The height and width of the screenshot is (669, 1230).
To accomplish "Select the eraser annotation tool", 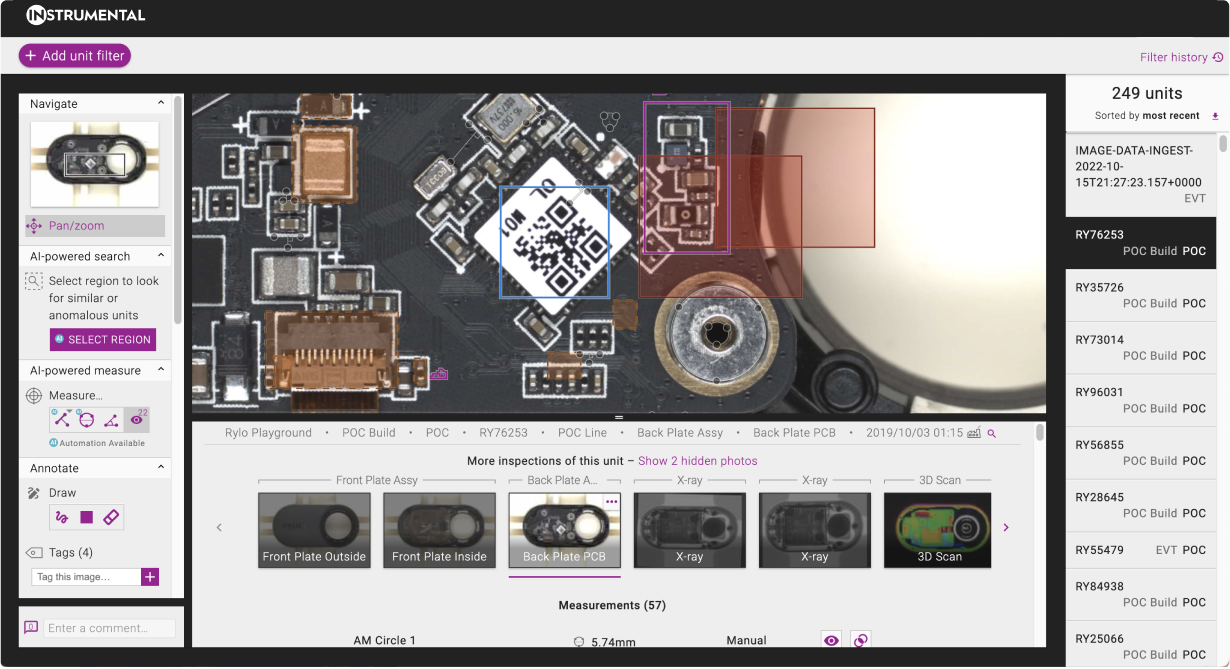I will click(111, 517).
